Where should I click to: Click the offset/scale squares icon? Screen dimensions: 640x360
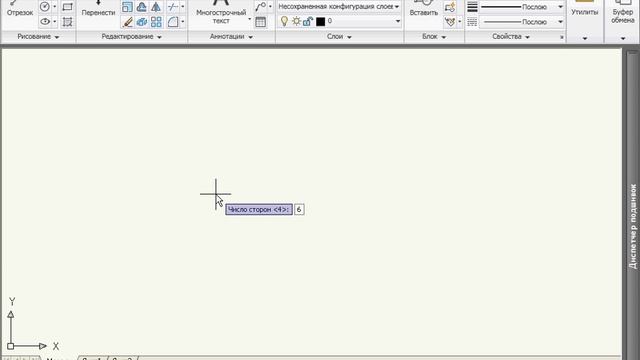click(x=127, y=7)
